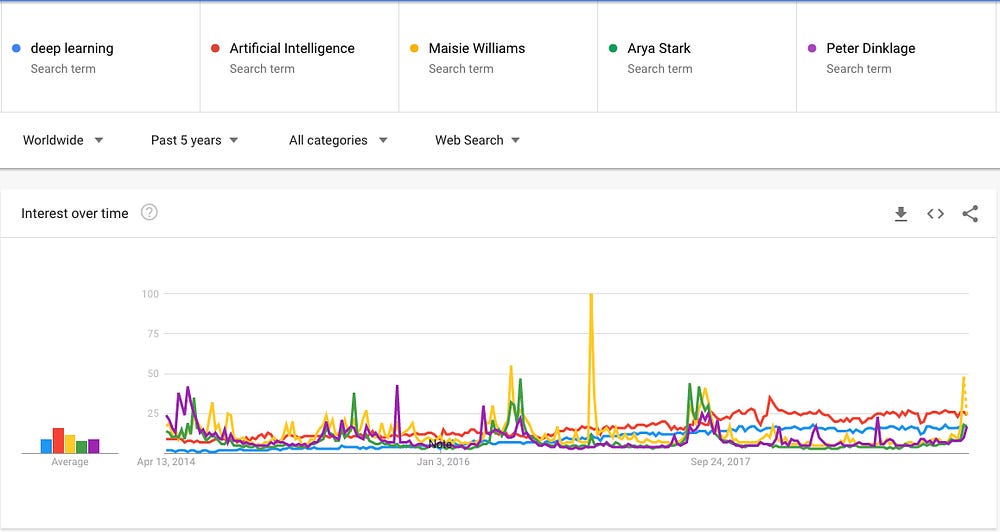Viewport: 1000px width, 532px height.
Task: Click the Peter Dinklage search term
Action: (870, 48)
